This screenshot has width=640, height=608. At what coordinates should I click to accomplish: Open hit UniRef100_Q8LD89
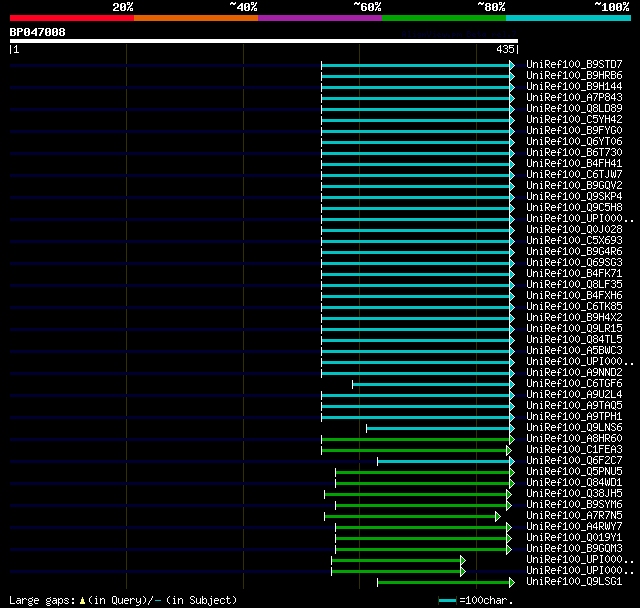tap(574, 109)
